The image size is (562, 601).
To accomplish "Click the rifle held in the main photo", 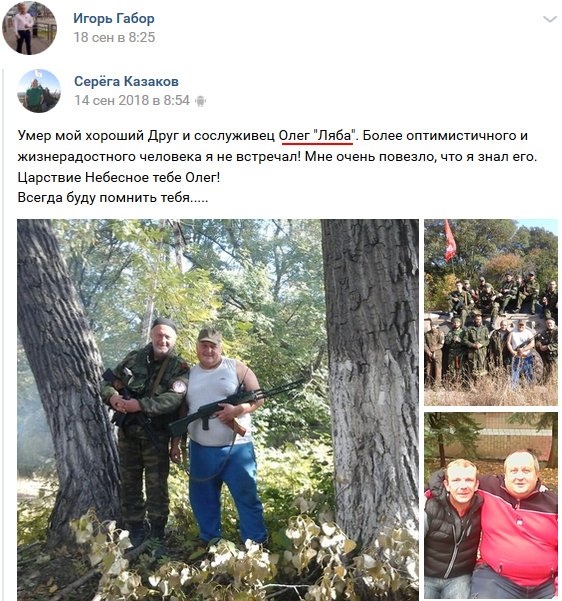I will click(238, 406).
